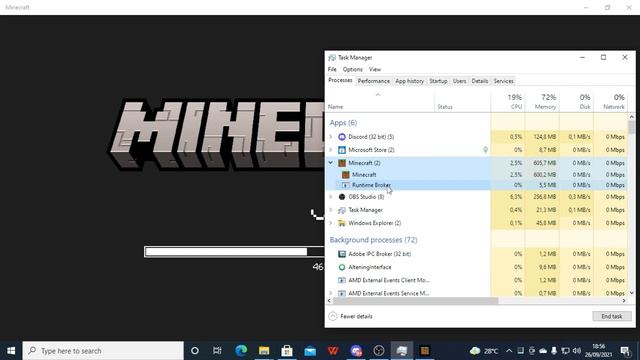Expand the Discord (32 bit) process group
Screen dimensions: 640x360
(x=331, y=137)
